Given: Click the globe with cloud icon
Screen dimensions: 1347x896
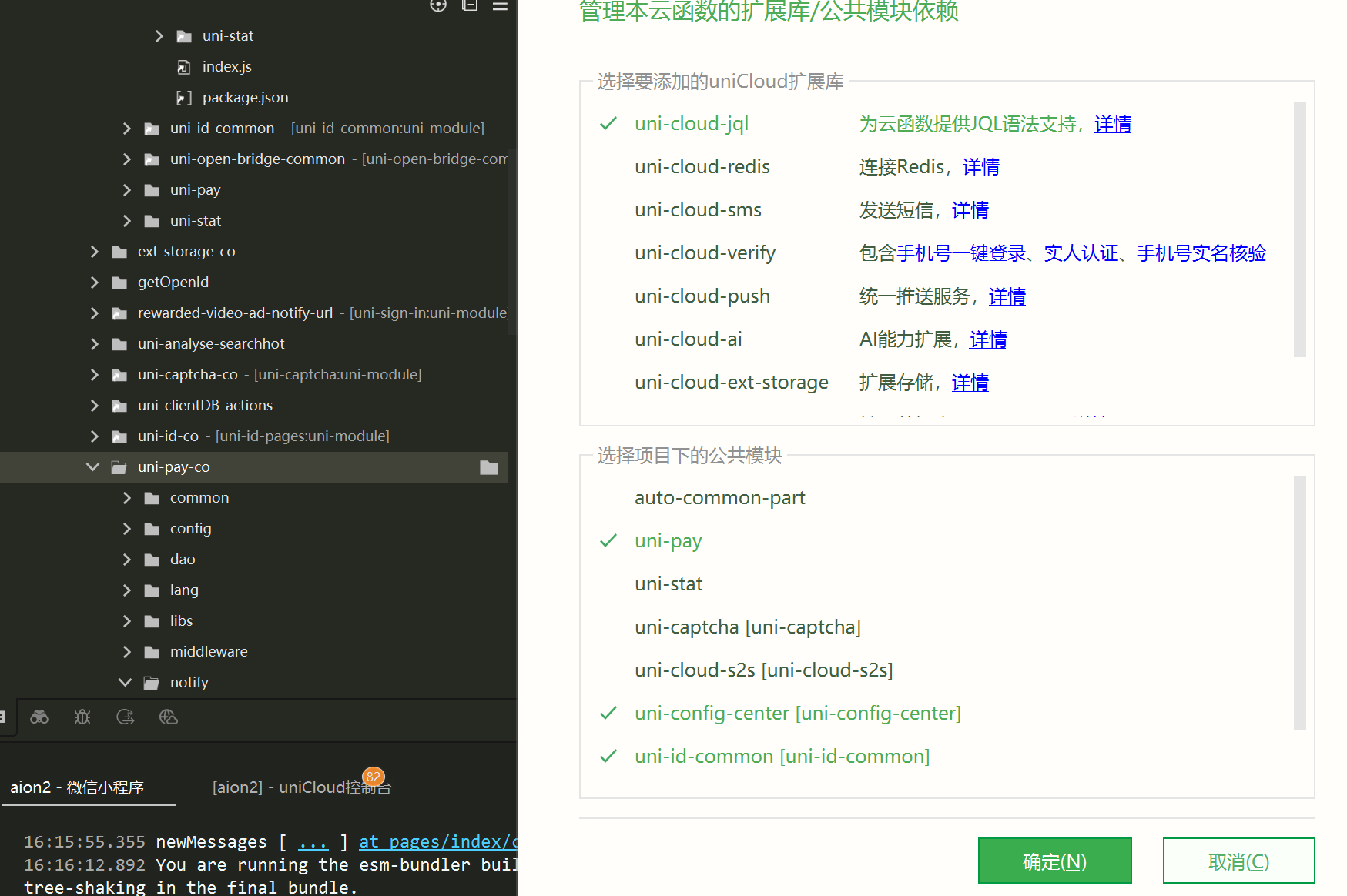Looking at the screenshot, I should coord(169,717).
